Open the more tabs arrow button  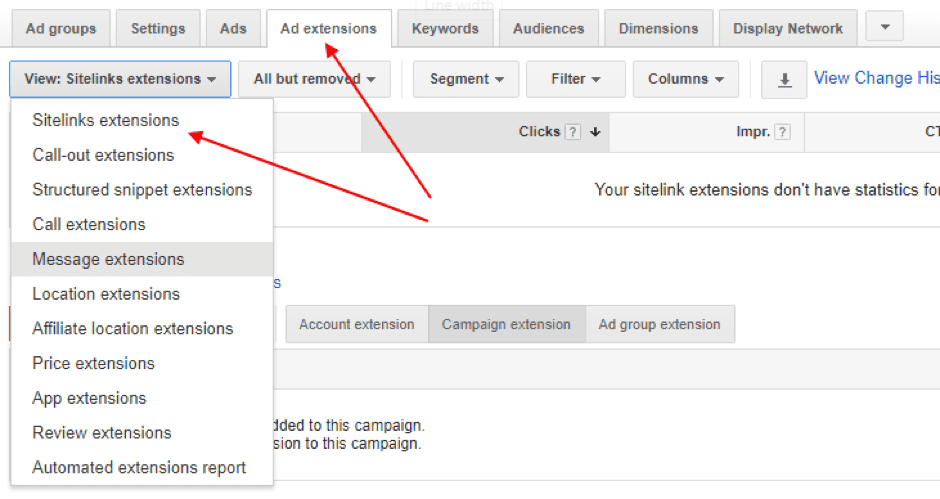click(x=884, y=27)
